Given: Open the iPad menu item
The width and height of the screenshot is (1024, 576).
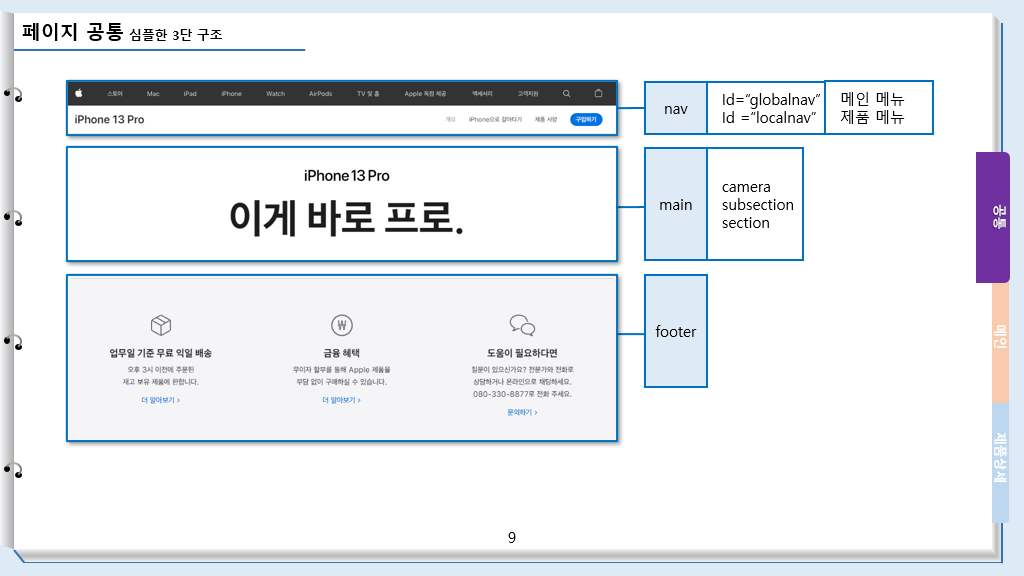Looking at the screenshot, I should point(190,94).
